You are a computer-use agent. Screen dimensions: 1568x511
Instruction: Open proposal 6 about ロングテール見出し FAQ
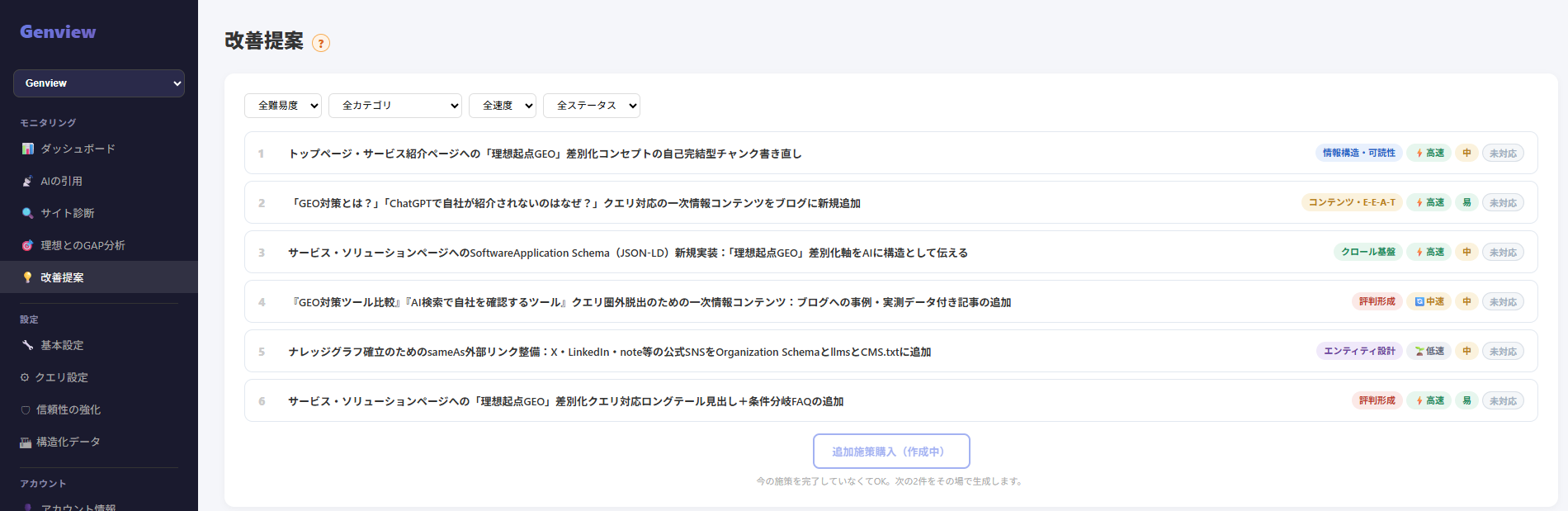pyautogui.click(x=891, y=400)
